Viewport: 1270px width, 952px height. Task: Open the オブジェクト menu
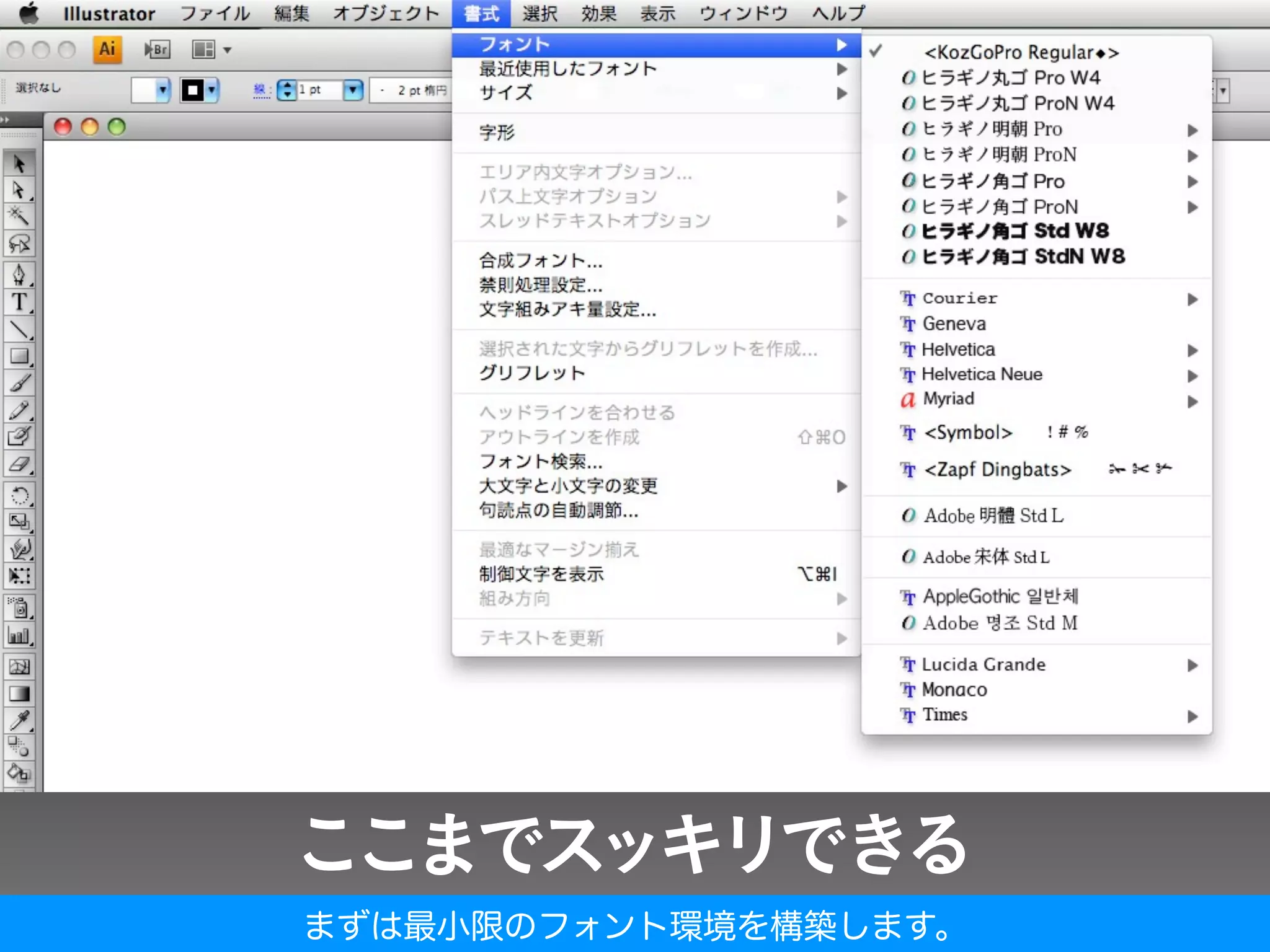click(x=386, y=14)
